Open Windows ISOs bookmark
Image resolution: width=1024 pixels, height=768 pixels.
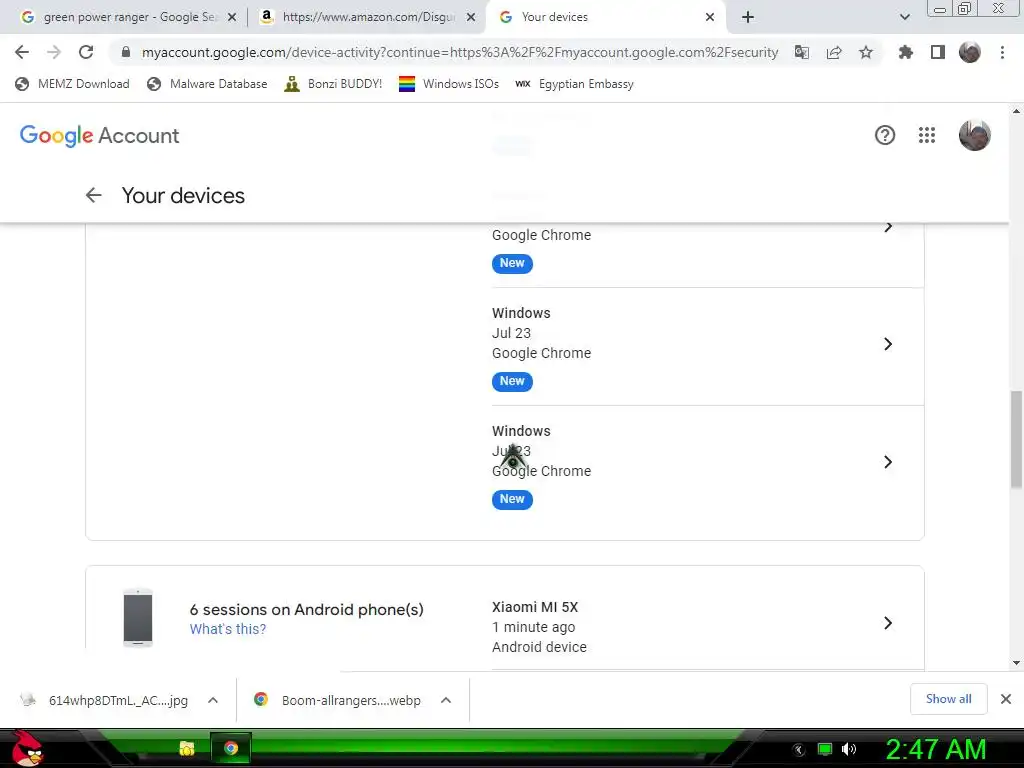[449, 84]
